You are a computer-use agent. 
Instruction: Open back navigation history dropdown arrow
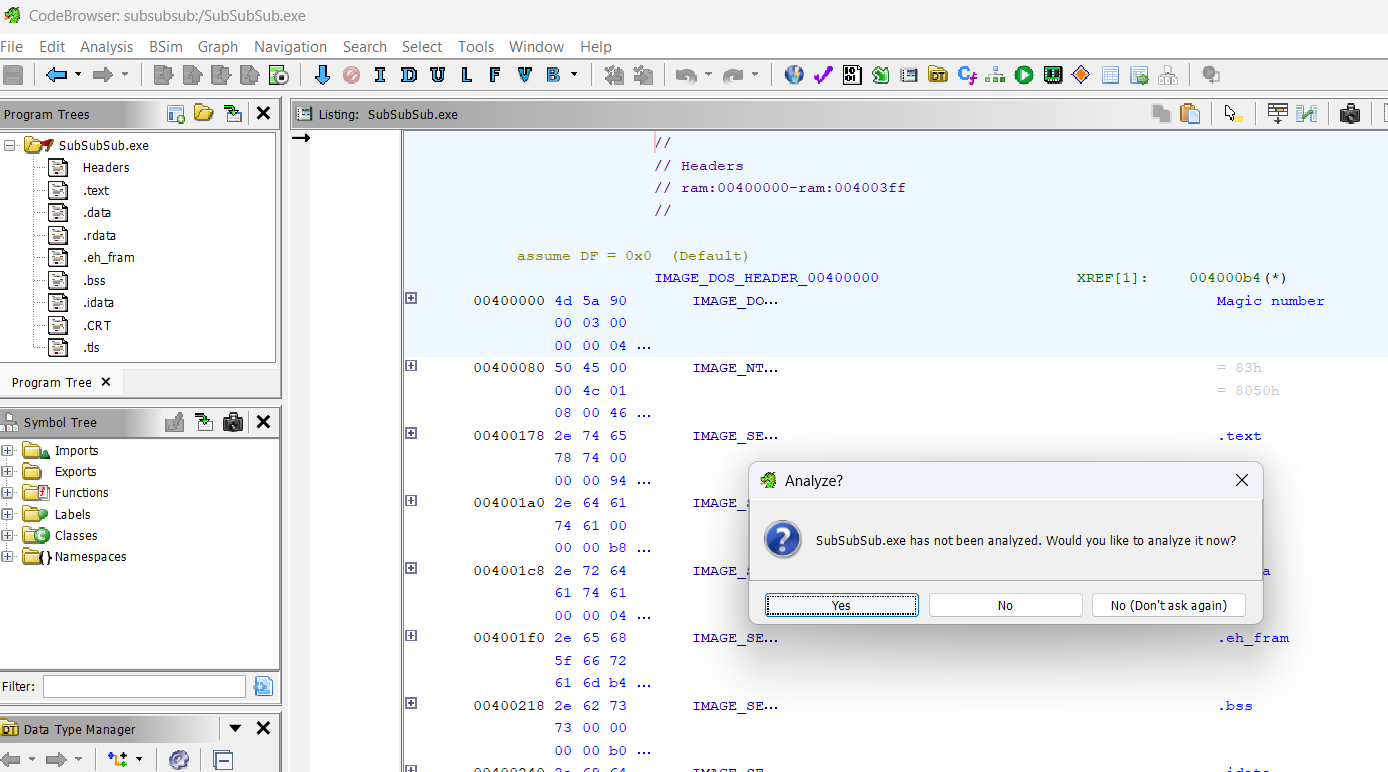78,75
